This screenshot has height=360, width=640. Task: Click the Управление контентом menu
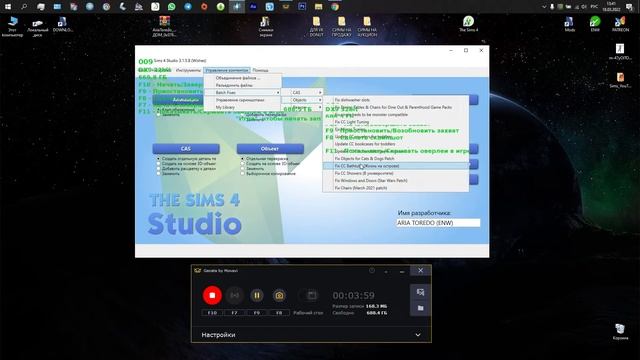tap(227, 70)
